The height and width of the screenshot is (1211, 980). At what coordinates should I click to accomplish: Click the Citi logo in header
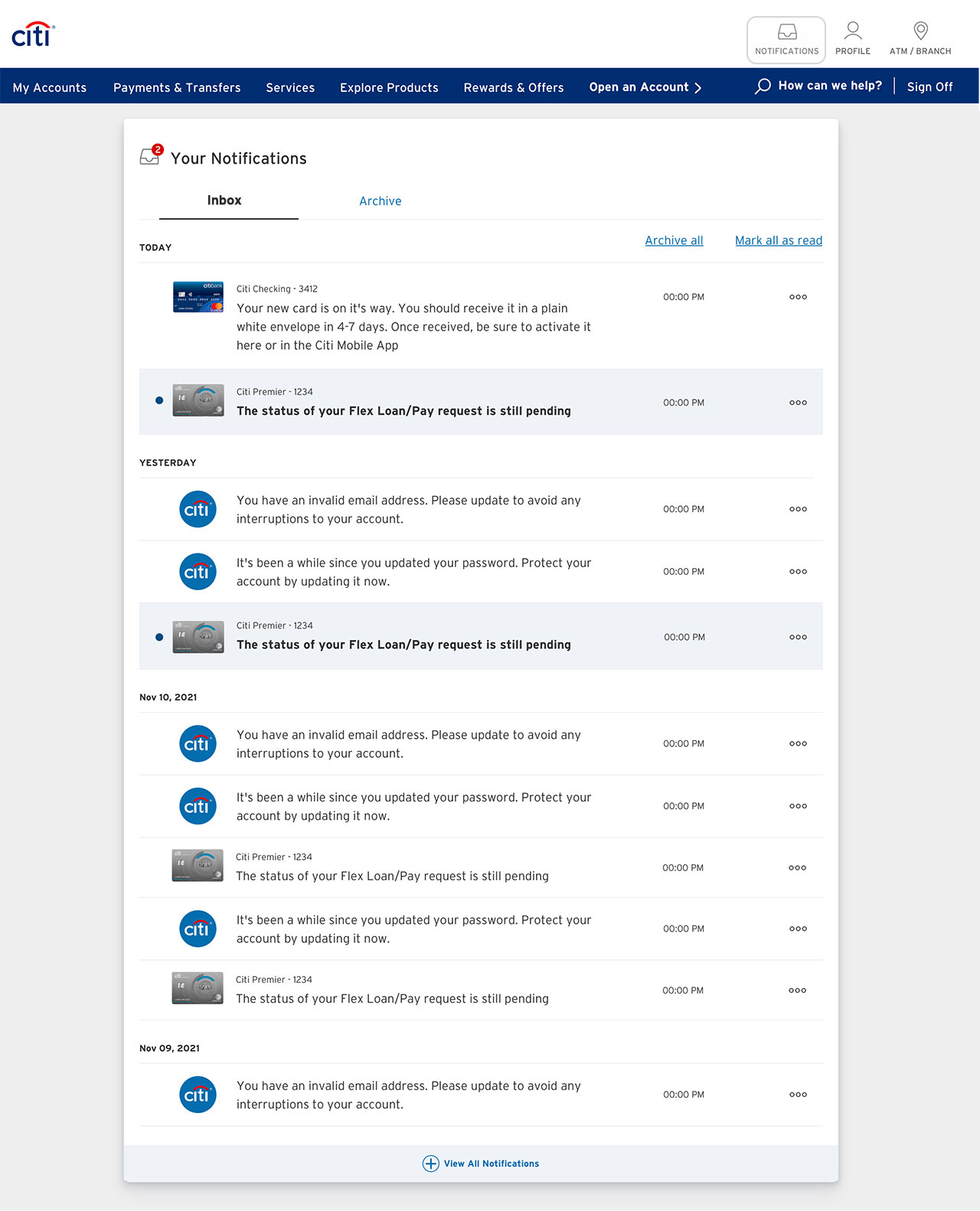pyautogui.click(x=33, y=34)
